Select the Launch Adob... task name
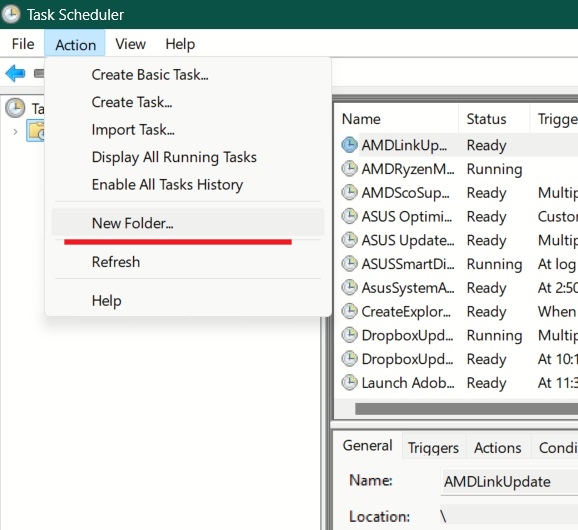578x530 pixels. pos(408,383)
